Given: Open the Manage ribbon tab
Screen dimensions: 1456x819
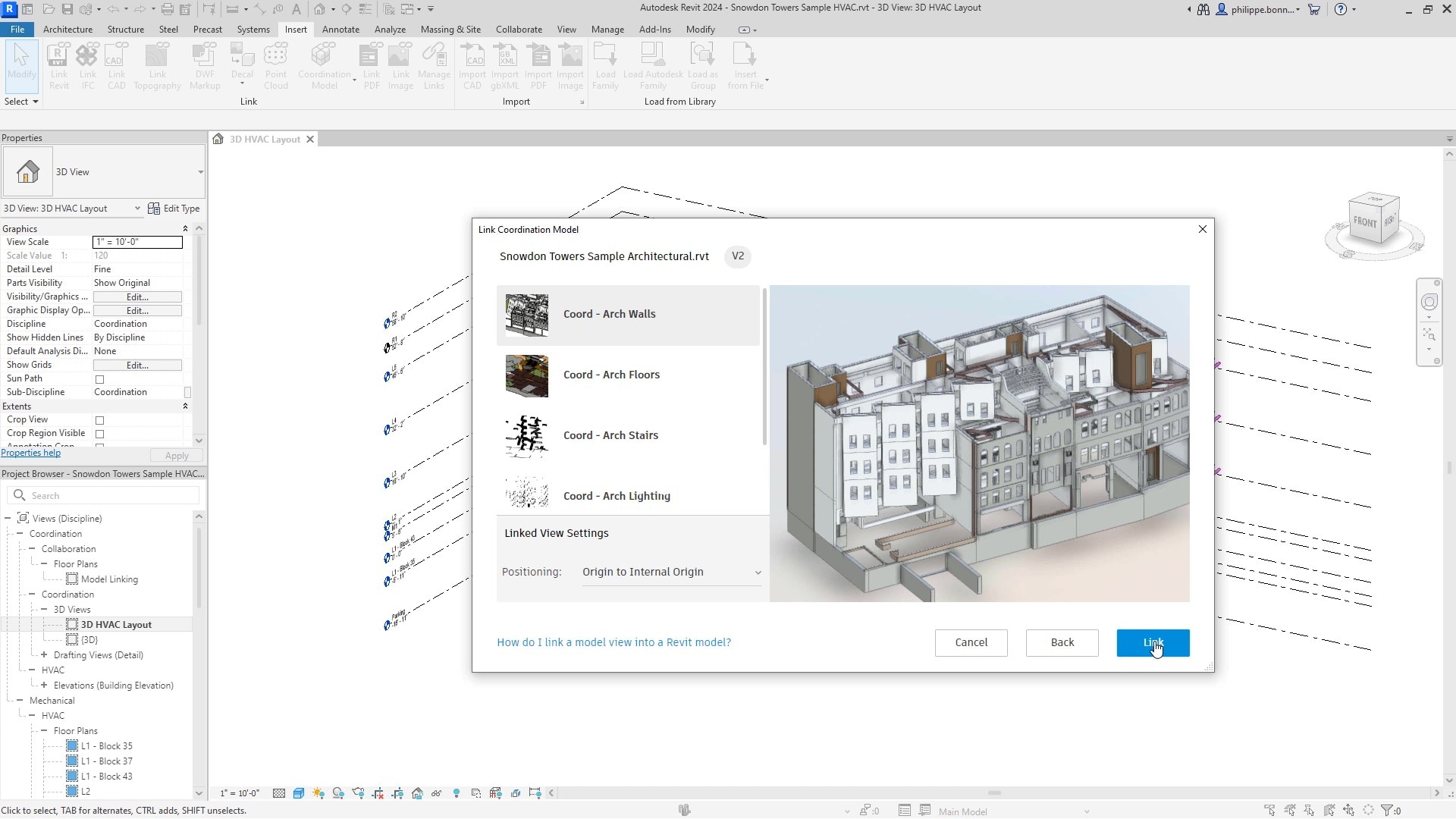Looking at the screenshot, I should tap(607, 30).
